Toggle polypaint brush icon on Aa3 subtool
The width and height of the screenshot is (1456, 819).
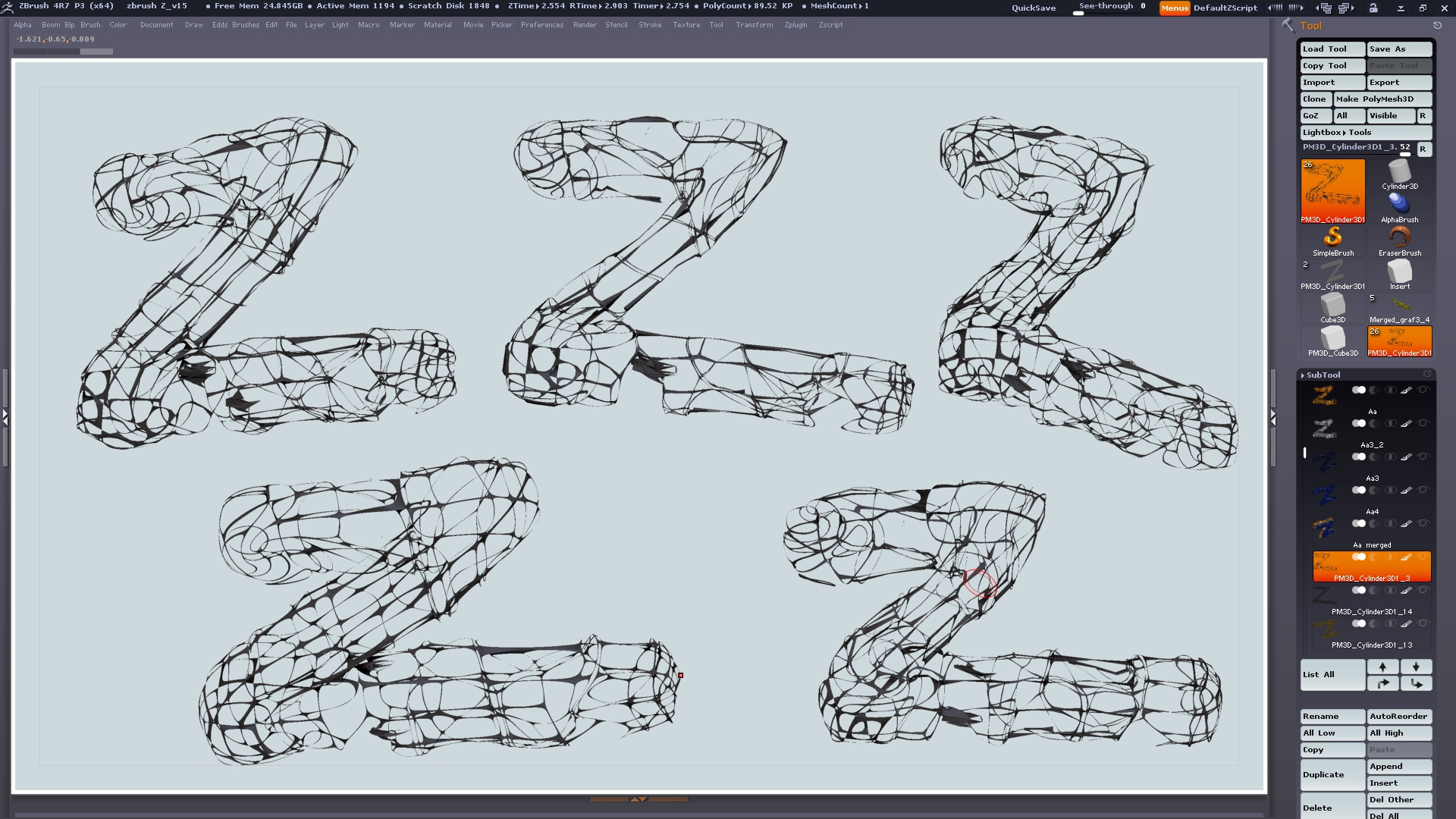pyautogui.click(x=1406, y=457)
